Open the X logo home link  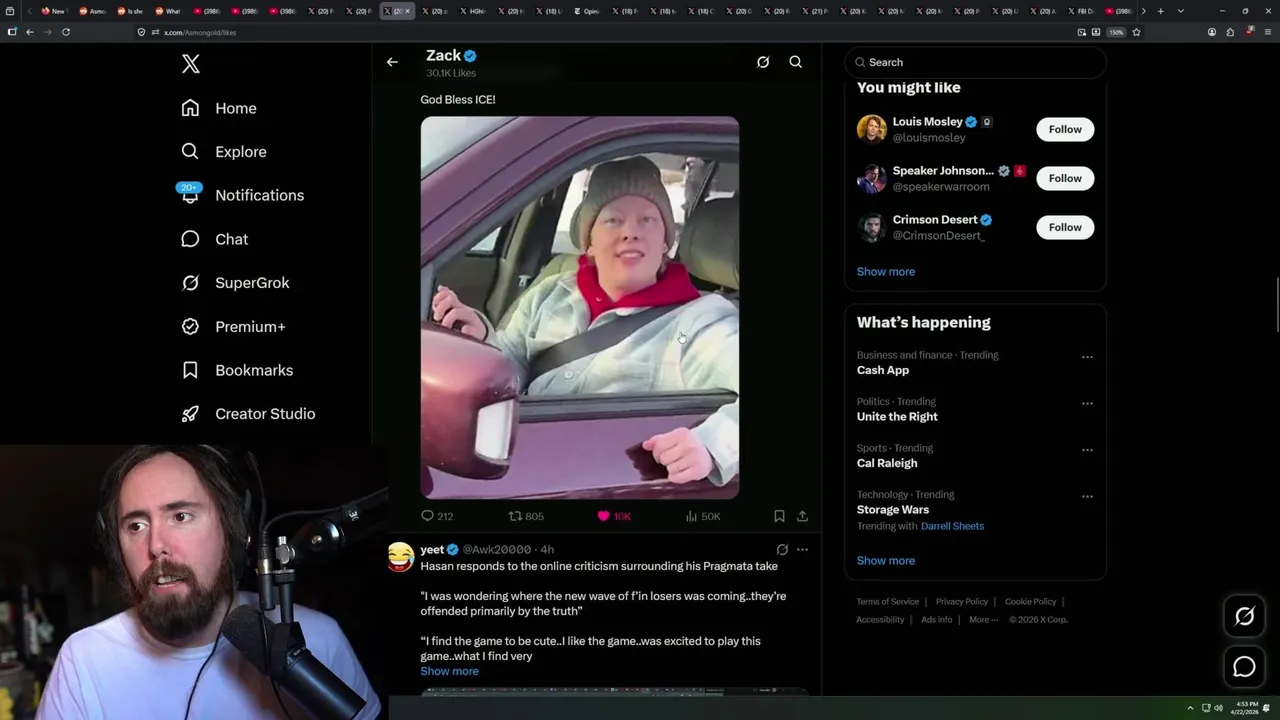coord(191,64)
